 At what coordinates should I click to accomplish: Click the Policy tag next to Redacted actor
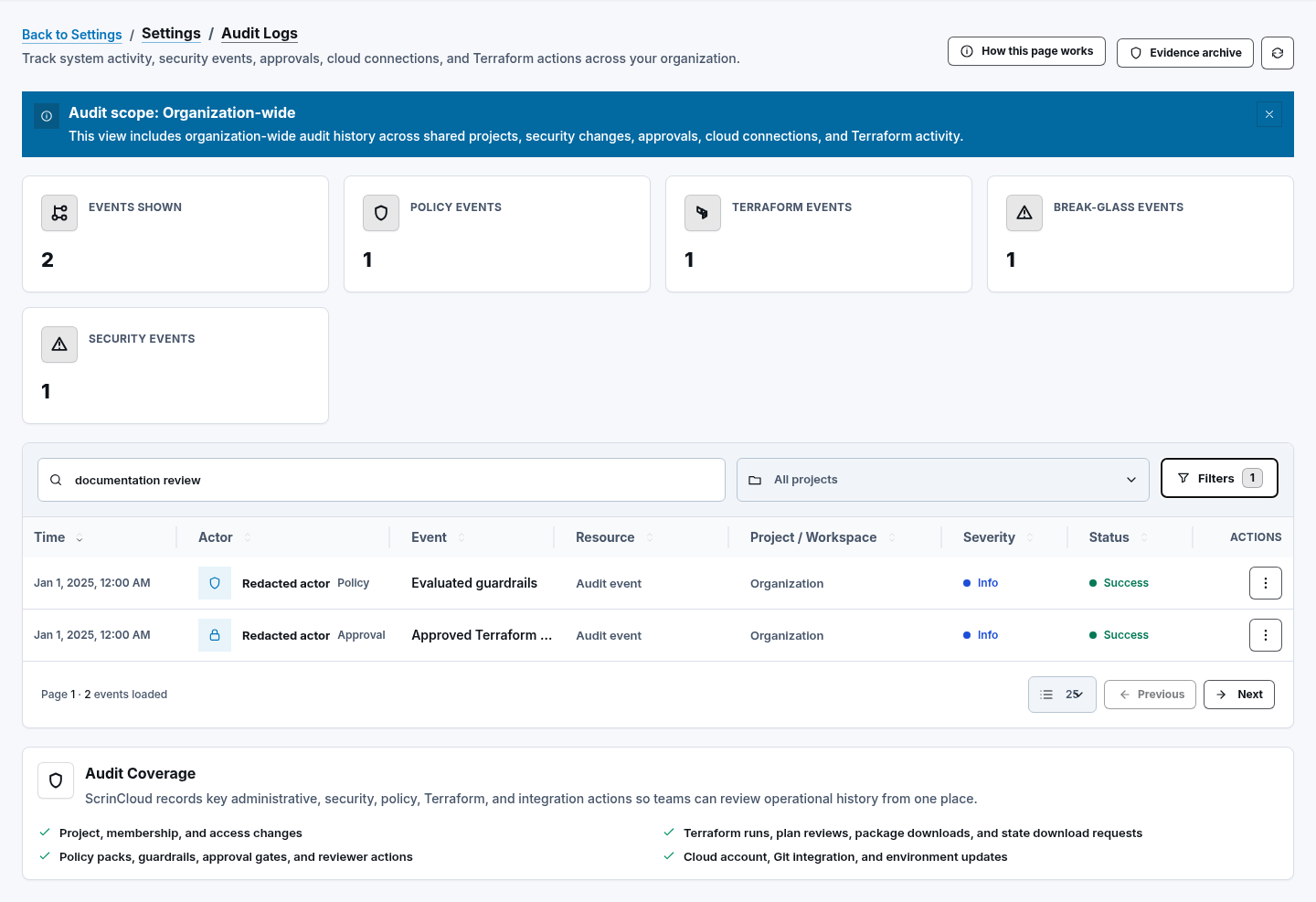[x=354, y=583]
